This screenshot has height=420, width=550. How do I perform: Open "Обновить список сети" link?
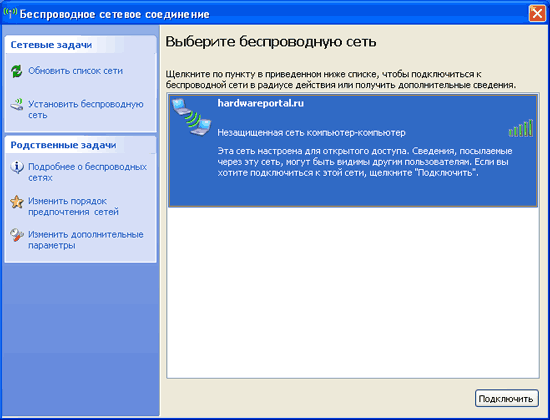(75, 71)
